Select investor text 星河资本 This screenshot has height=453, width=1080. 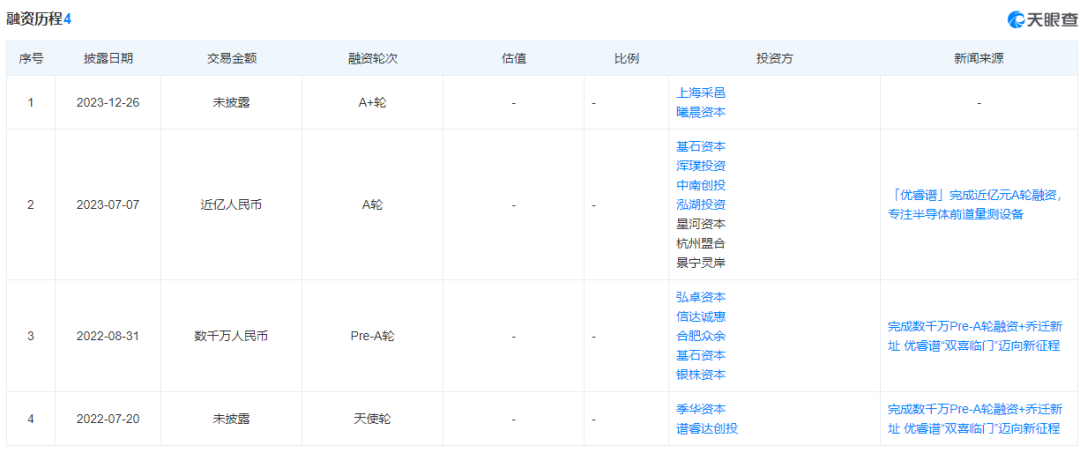701,224
